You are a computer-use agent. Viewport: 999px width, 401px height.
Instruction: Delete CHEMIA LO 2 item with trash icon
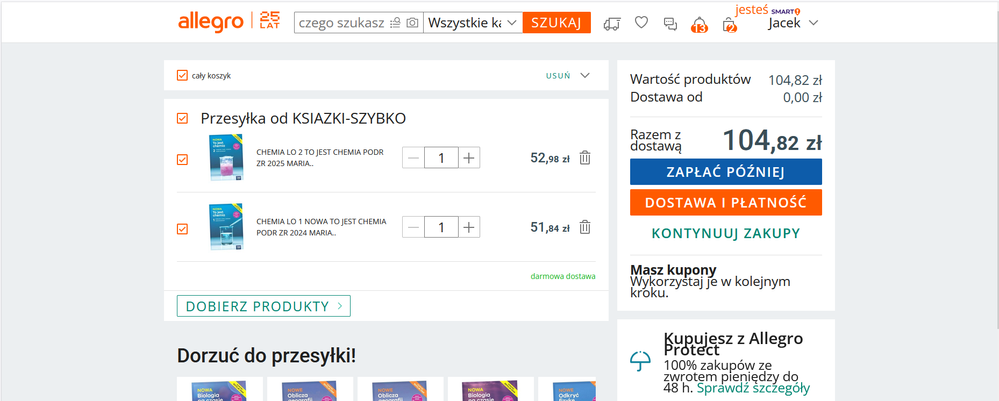point(585,157)
